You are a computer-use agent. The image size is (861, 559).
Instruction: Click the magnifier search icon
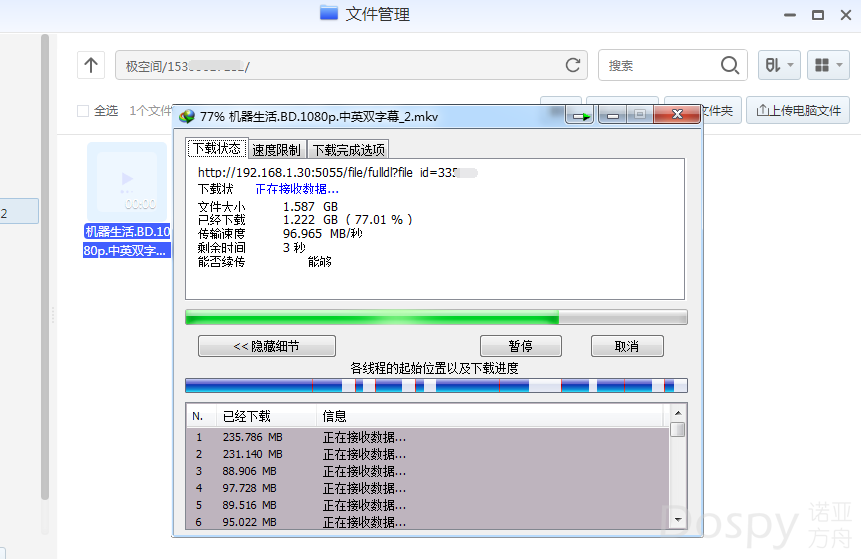pyautogui.click(x=730, y=66)
